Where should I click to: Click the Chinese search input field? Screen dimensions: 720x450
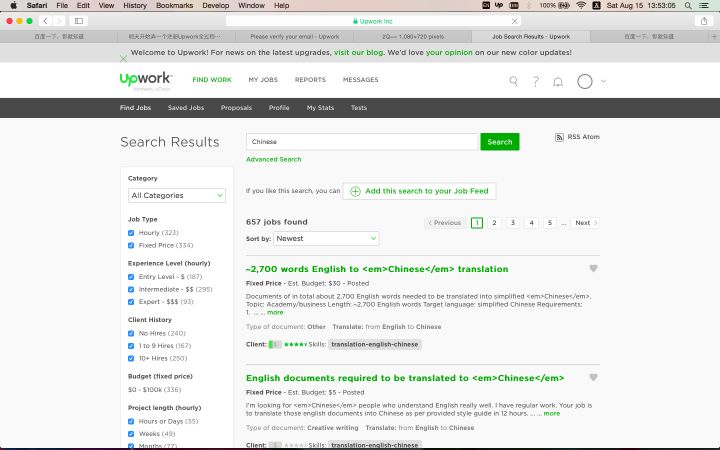tap(362, 142)
